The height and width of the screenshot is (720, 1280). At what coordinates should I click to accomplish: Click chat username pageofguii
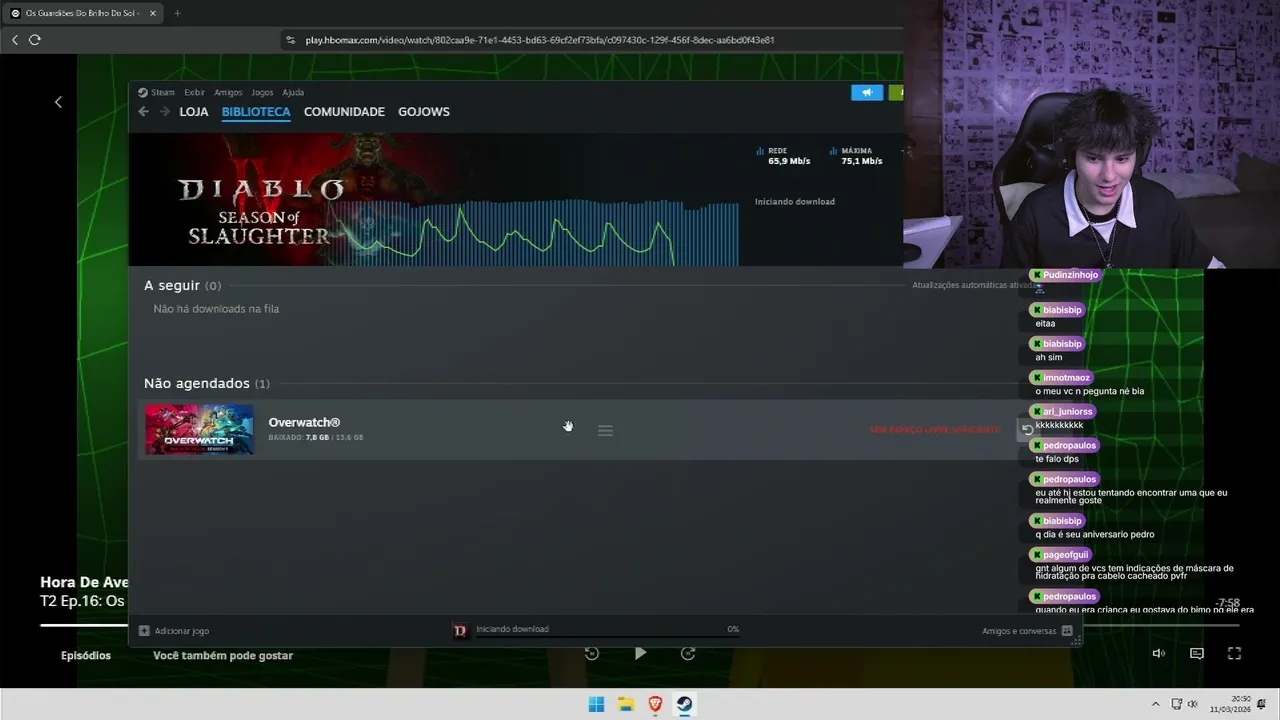click(1065, 554)
